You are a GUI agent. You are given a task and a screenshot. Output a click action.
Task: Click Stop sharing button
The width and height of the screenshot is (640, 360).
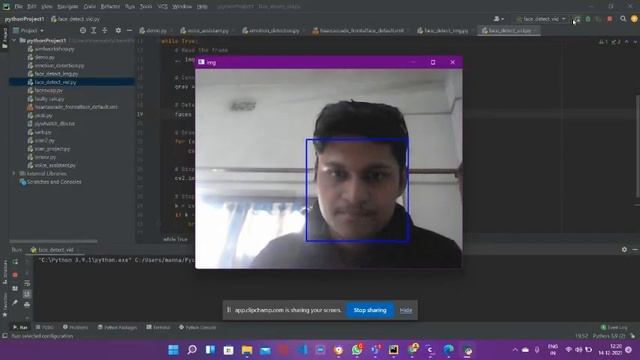tap(370, 310)
